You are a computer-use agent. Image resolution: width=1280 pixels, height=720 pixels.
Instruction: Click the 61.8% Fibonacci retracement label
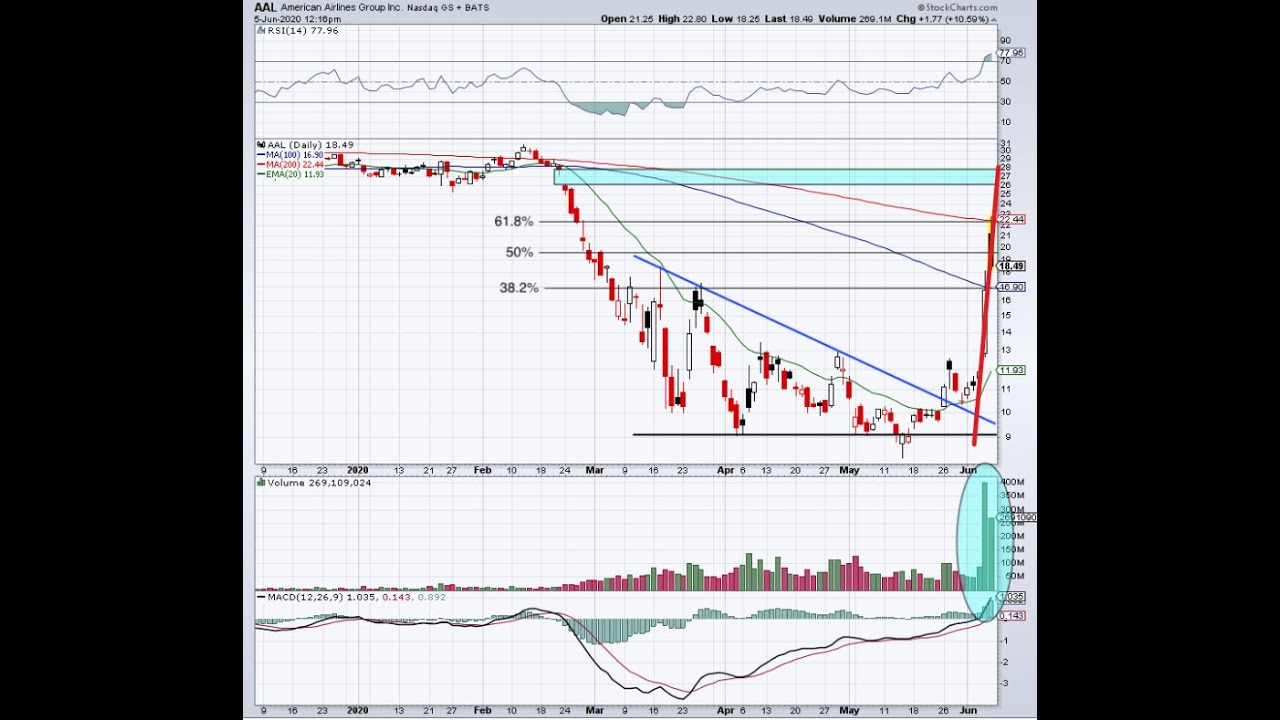click(514, 221)
